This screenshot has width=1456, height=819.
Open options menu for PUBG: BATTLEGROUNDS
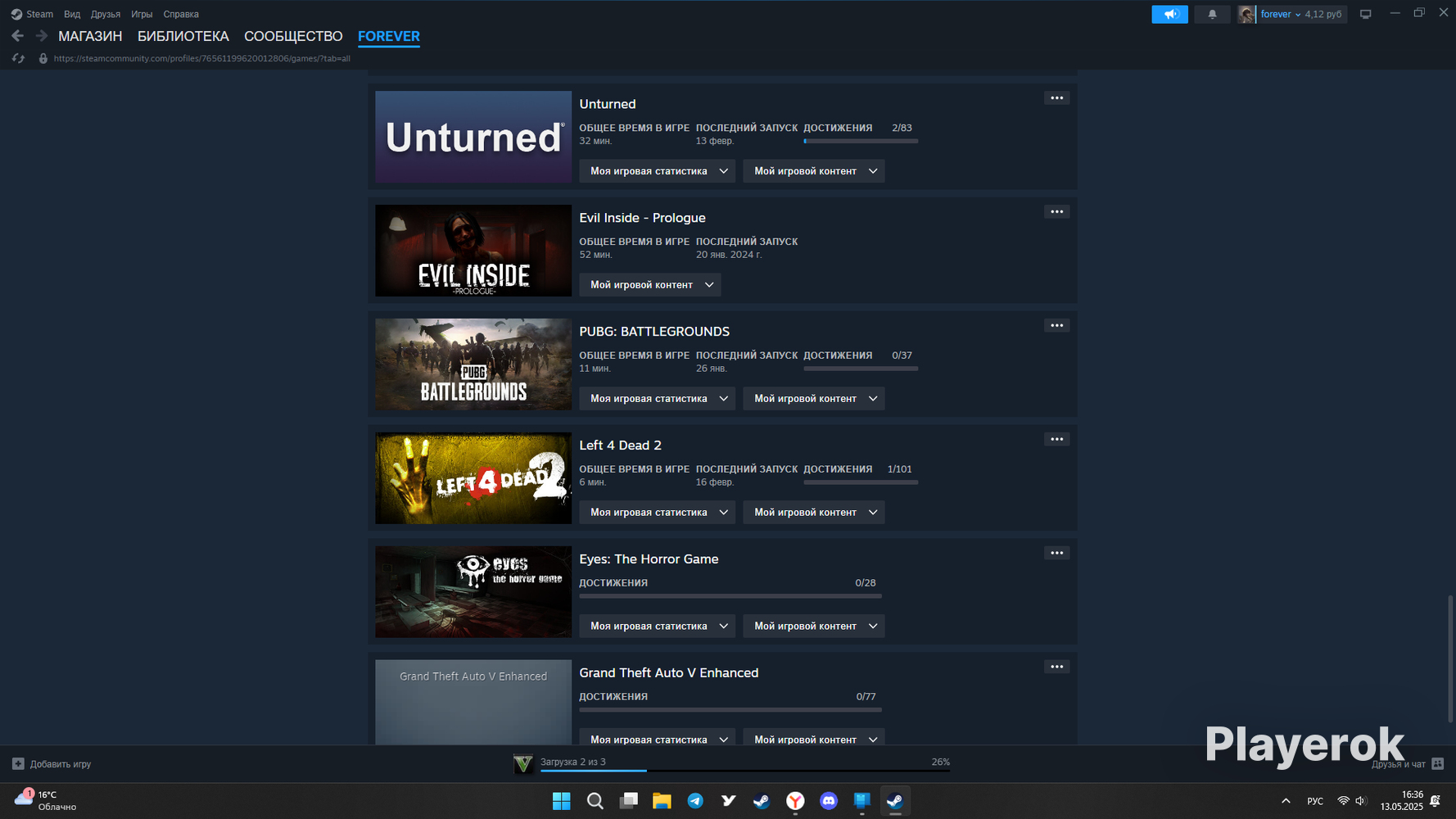1057,326
